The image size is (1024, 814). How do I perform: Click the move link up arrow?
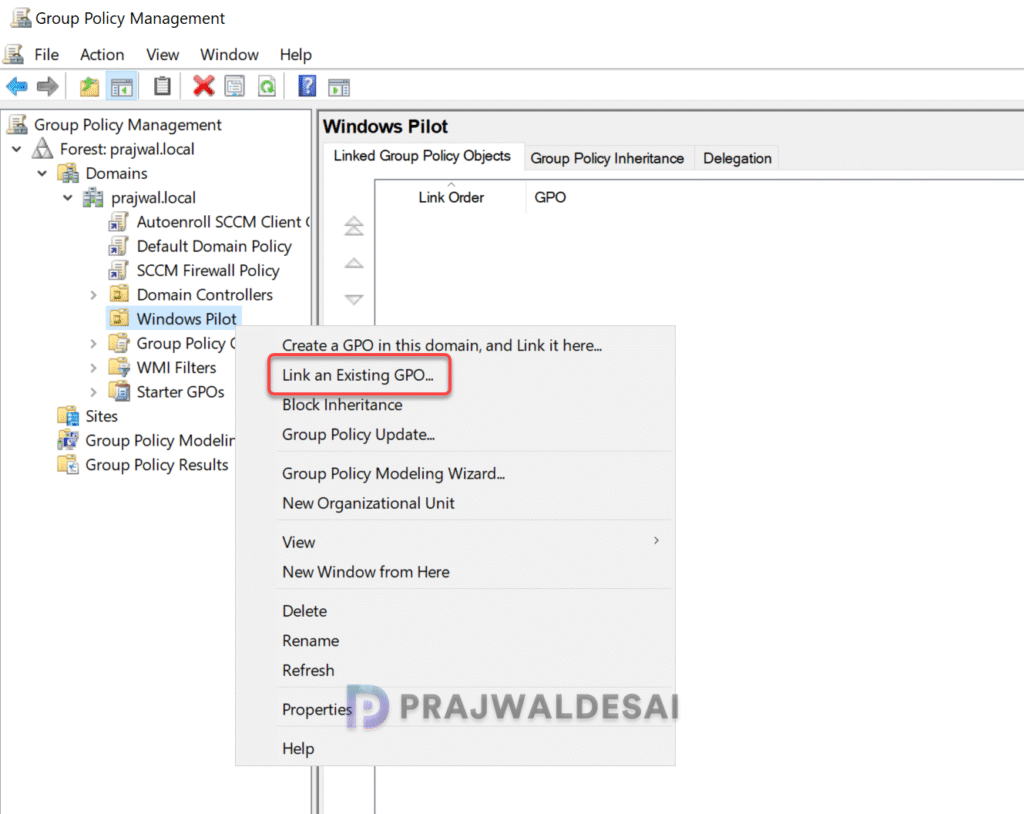[x=354, y=263]
